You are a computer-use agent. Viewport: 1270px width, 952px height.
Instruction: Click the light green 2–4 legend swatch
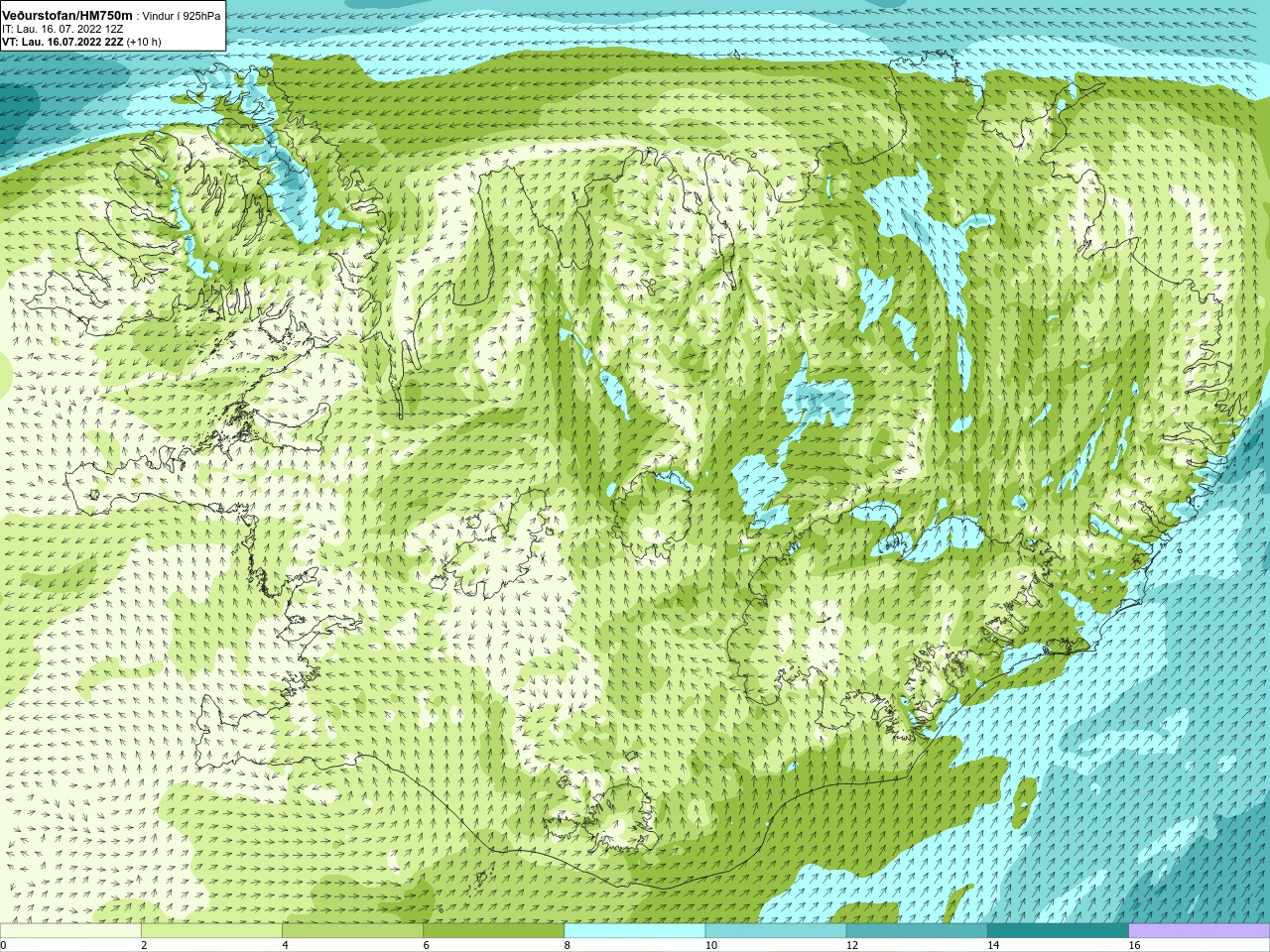(211, 931)
